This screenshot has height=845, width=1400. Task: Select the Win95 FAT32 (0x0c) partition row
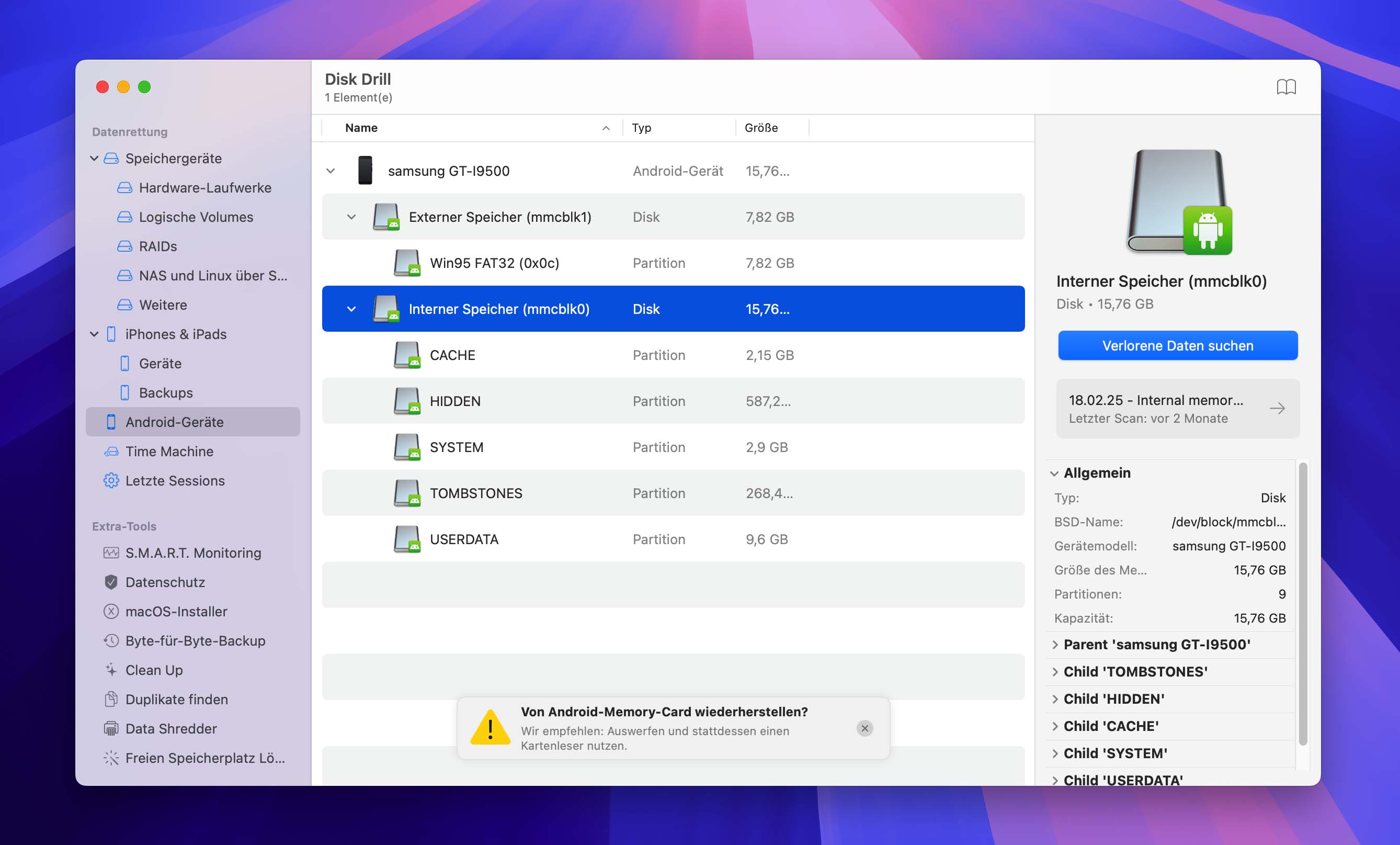(673, 263)
